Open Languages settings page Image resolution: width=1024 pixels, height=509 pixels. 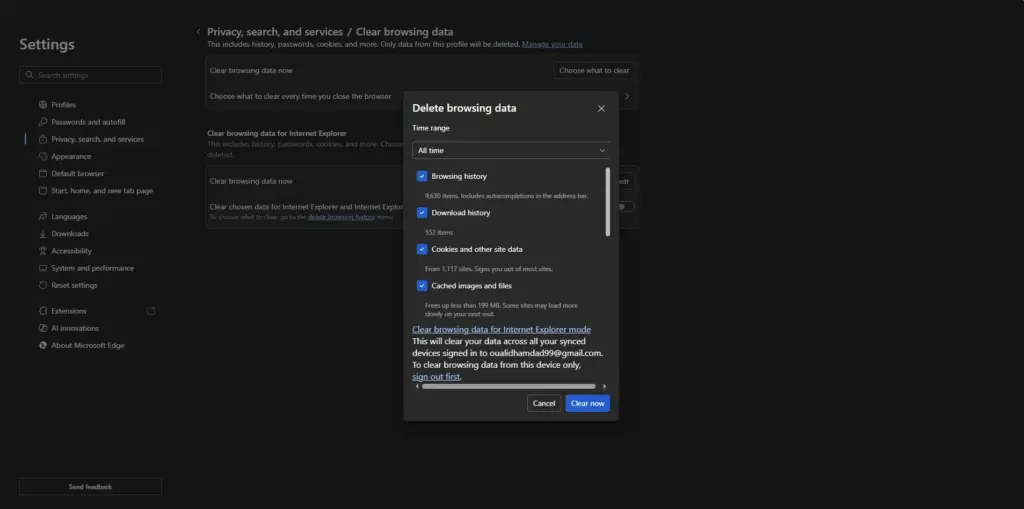tap(69, 217)
